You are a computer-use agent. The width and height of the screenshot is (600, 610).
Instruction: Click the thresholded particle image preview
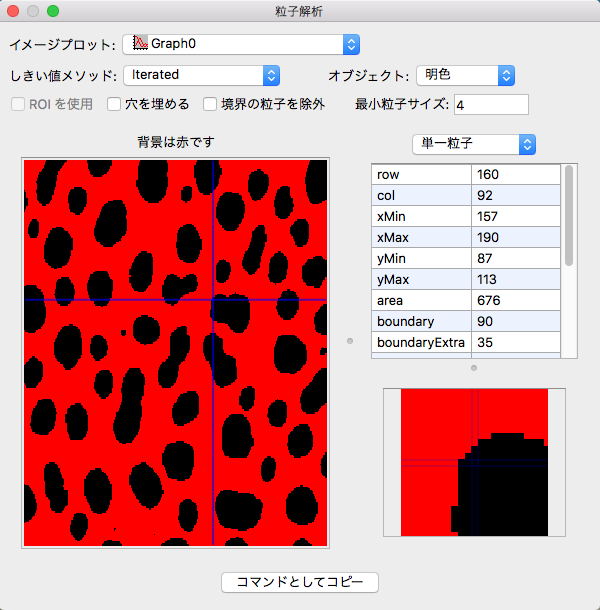tap(175, 353)
